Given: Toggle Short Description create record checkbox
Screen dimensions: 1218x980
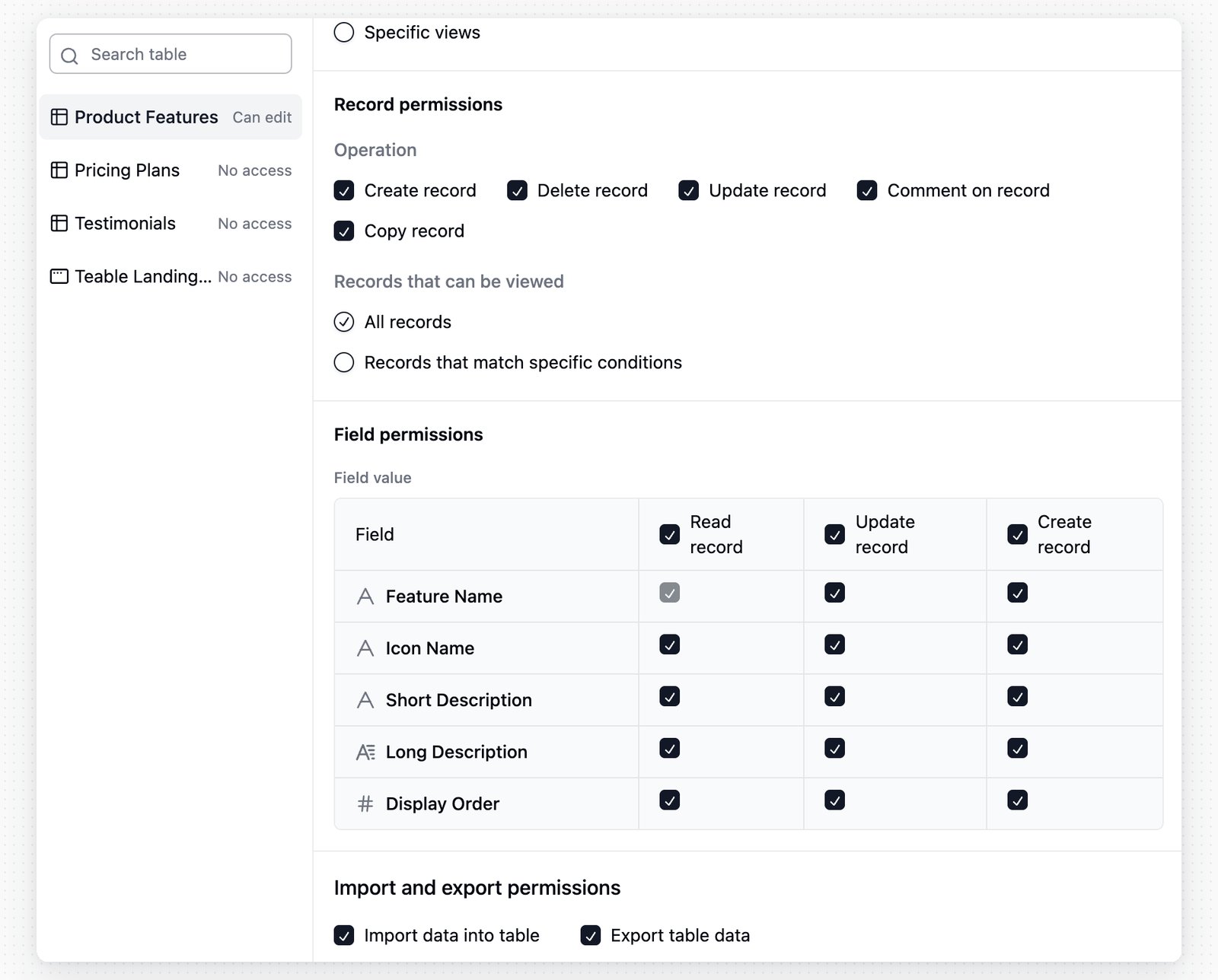Looking at the screenshot, I should (1018, 696).
